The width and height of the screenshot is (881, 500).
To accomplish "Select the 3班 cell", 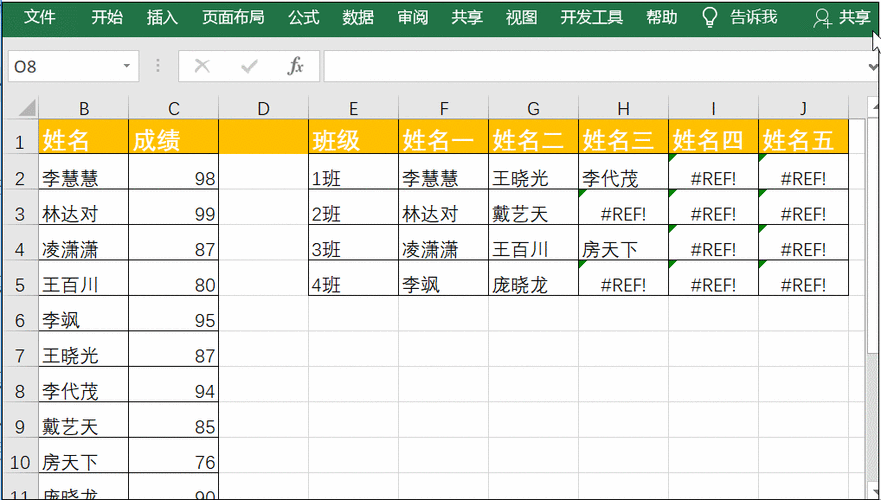I will 353,243.
